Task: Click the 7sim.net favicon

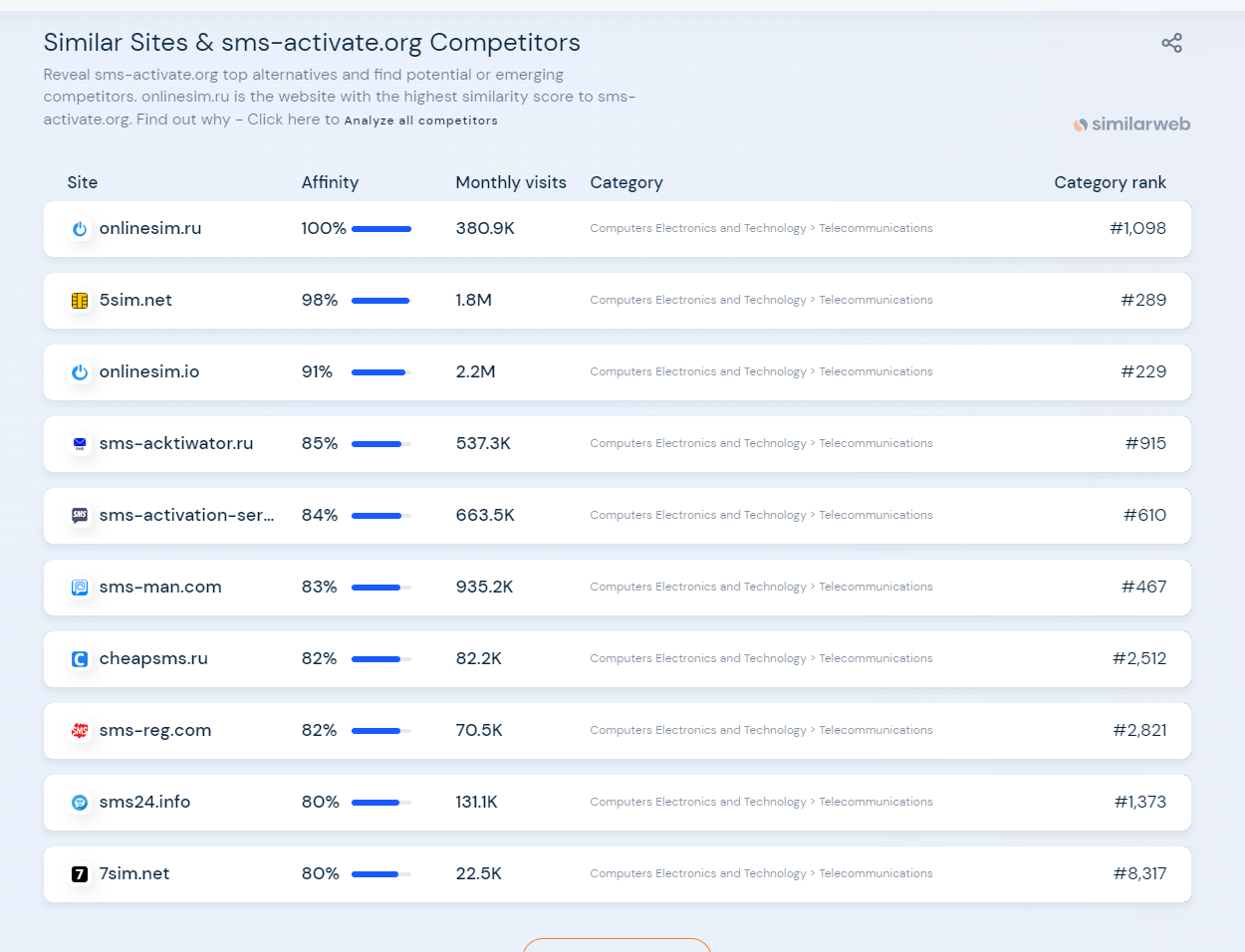Action: point(80,874)
